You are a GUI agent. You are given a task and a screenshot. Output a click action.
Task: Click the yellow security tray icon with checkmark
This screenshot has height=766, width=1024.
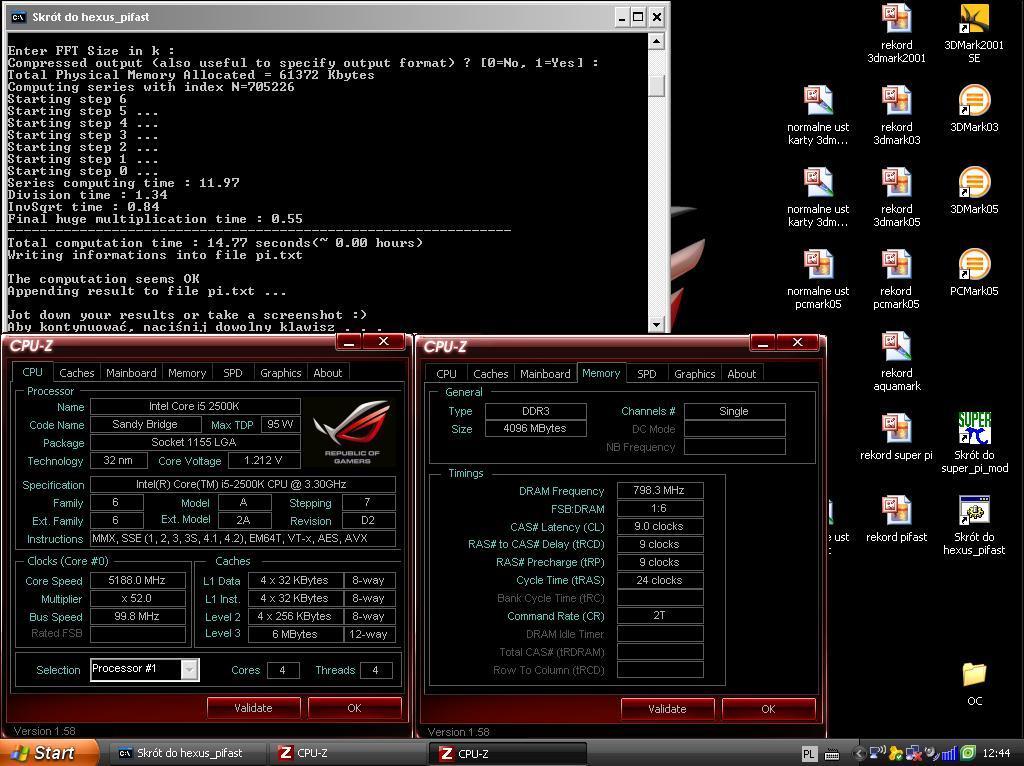[895, 754]
